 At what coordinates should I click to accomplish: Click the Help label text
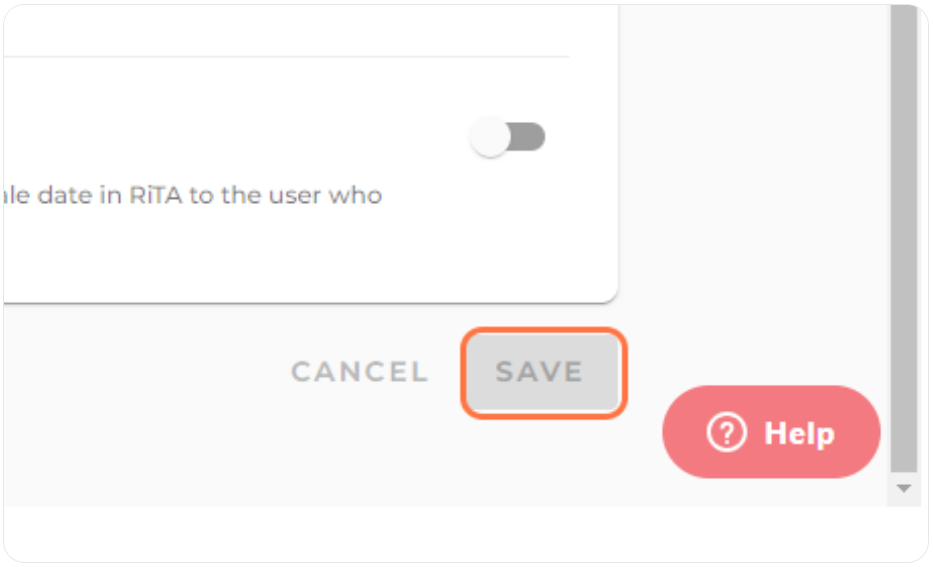pyautogui.click(x=799, y=433)
